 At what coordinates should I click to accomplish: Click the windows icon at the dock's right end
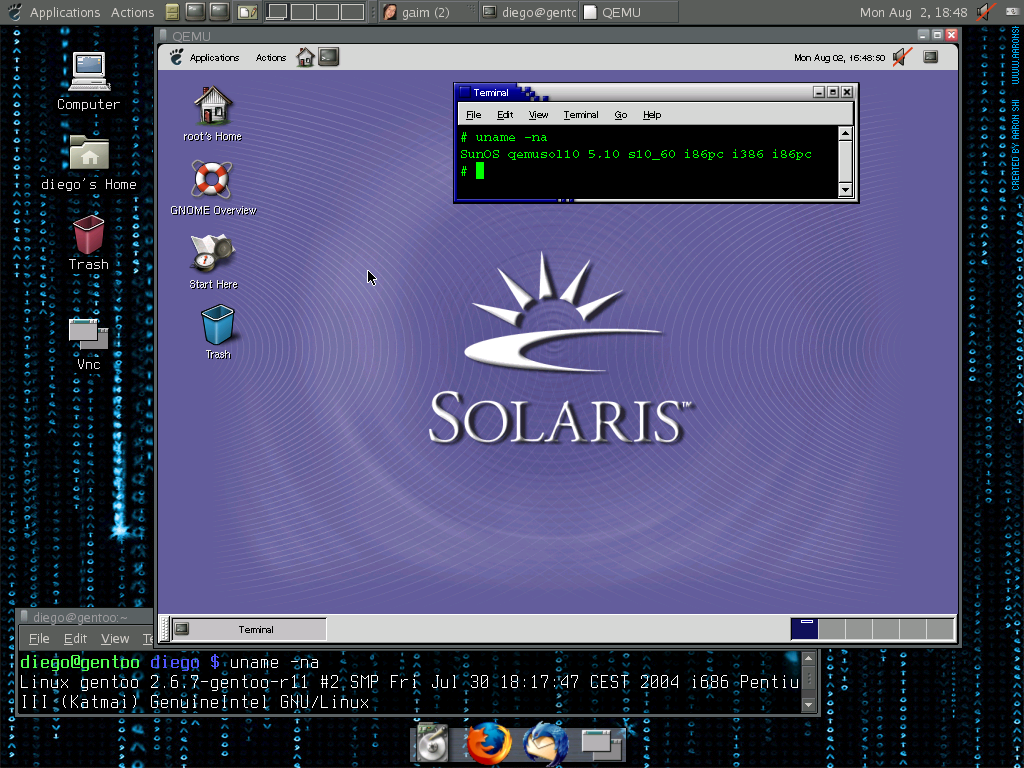coord(601,744)
